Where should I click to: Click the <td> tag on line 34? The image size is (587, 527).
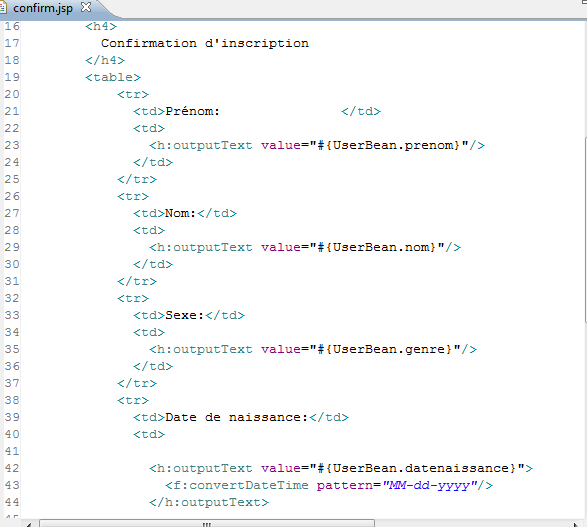click(149, 332)
